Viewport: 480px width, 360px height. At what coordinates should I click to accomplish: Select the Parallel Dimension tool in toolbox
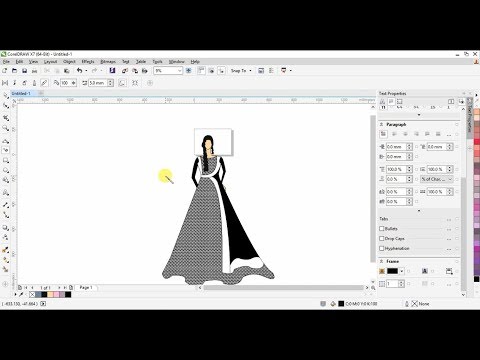coord(6,205)
